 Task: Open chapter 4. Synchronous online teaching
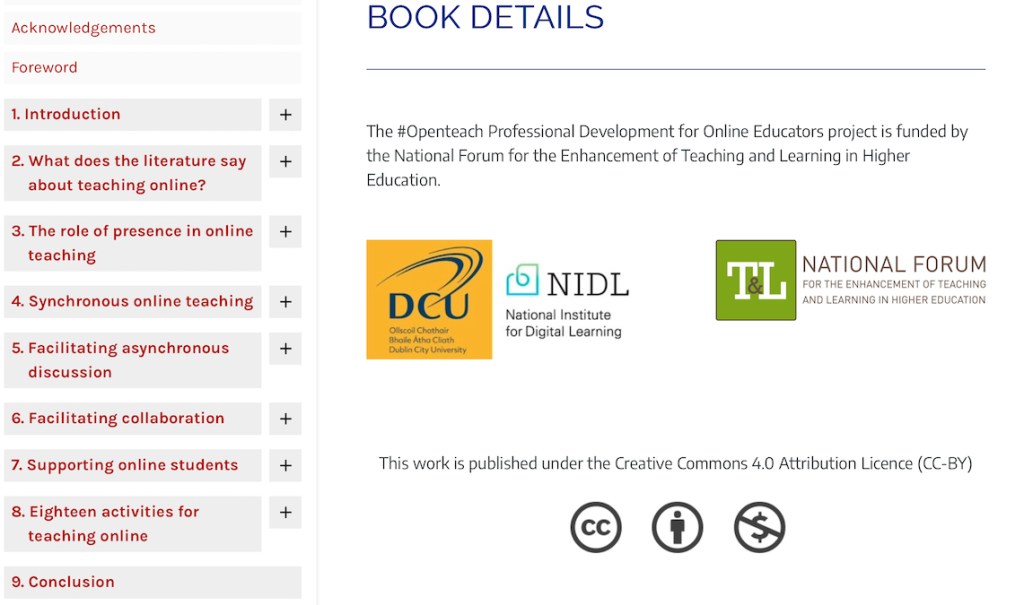132,302
